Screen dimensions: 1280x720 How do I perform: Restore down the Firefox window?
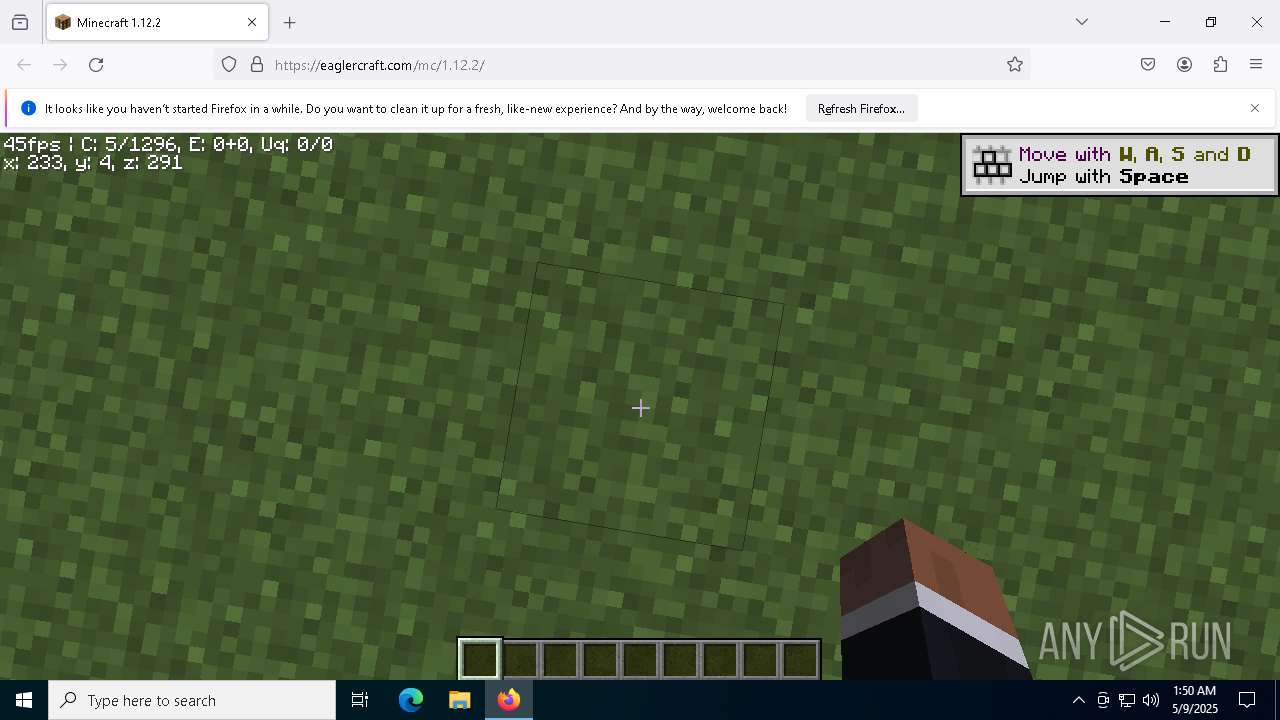[1211, 22]
